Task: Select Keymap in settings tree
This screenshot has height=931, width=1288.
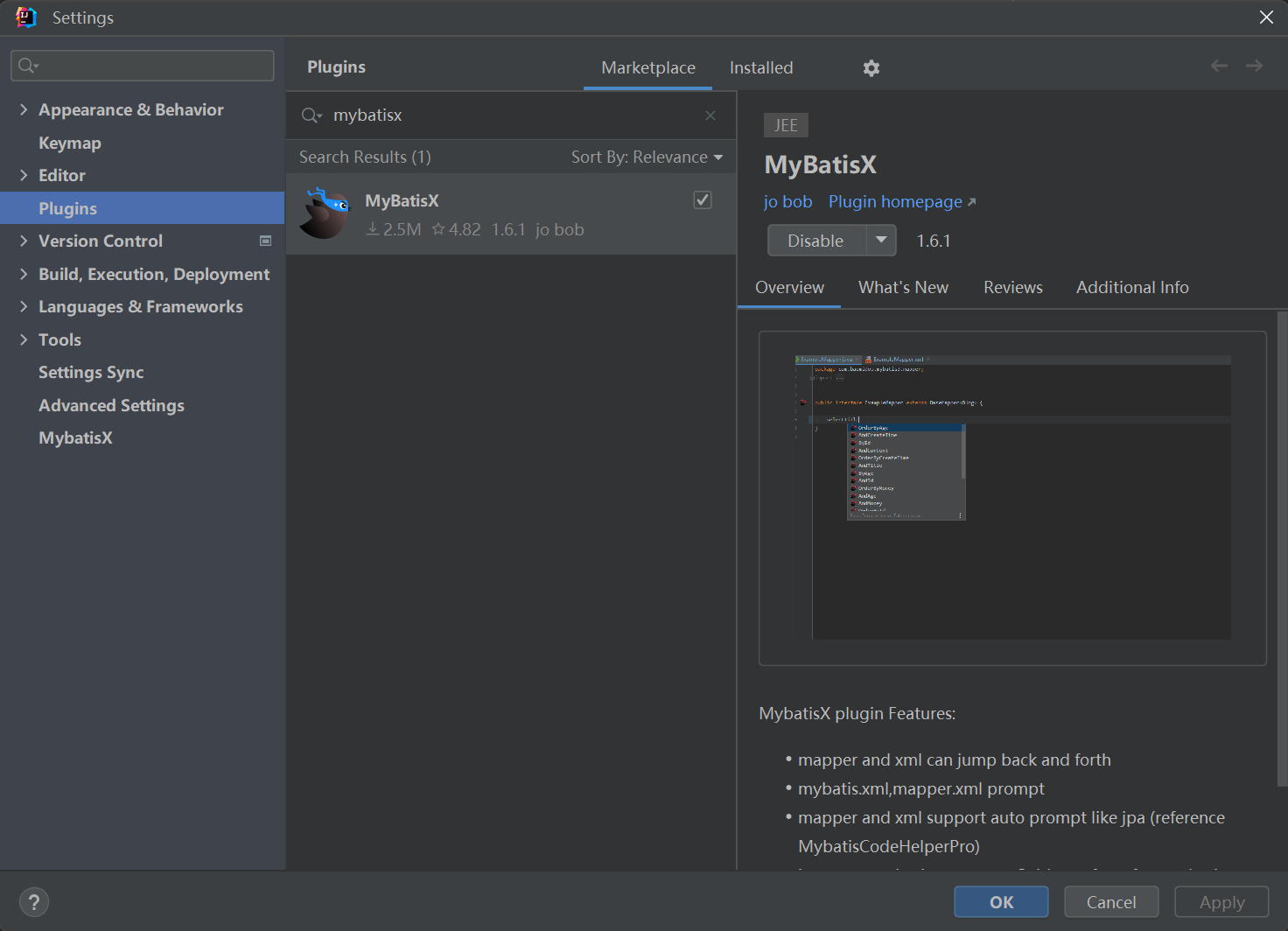Action: [70, 143]
